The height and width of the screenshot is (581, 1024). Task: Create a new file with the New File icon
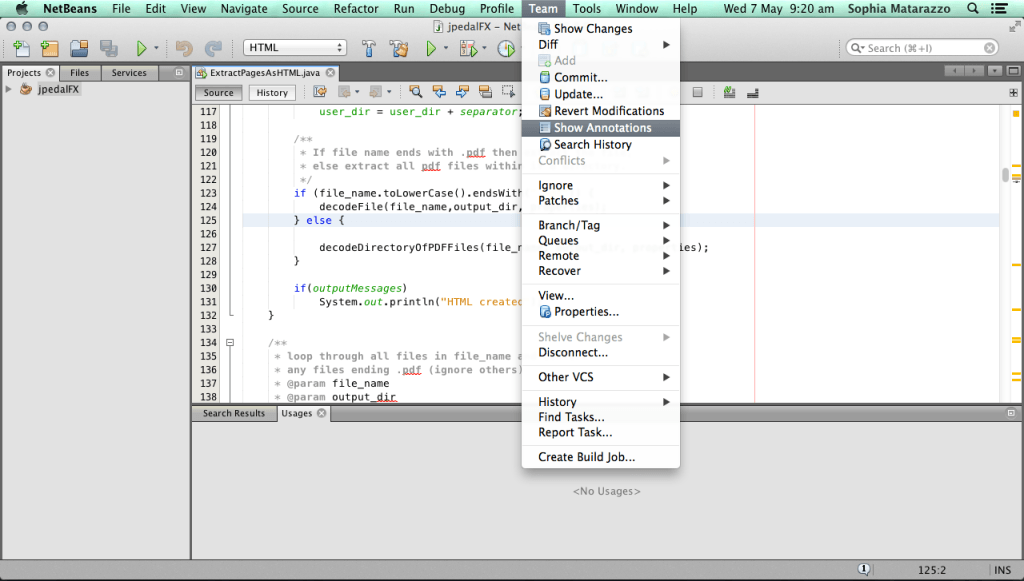(22, 47)
